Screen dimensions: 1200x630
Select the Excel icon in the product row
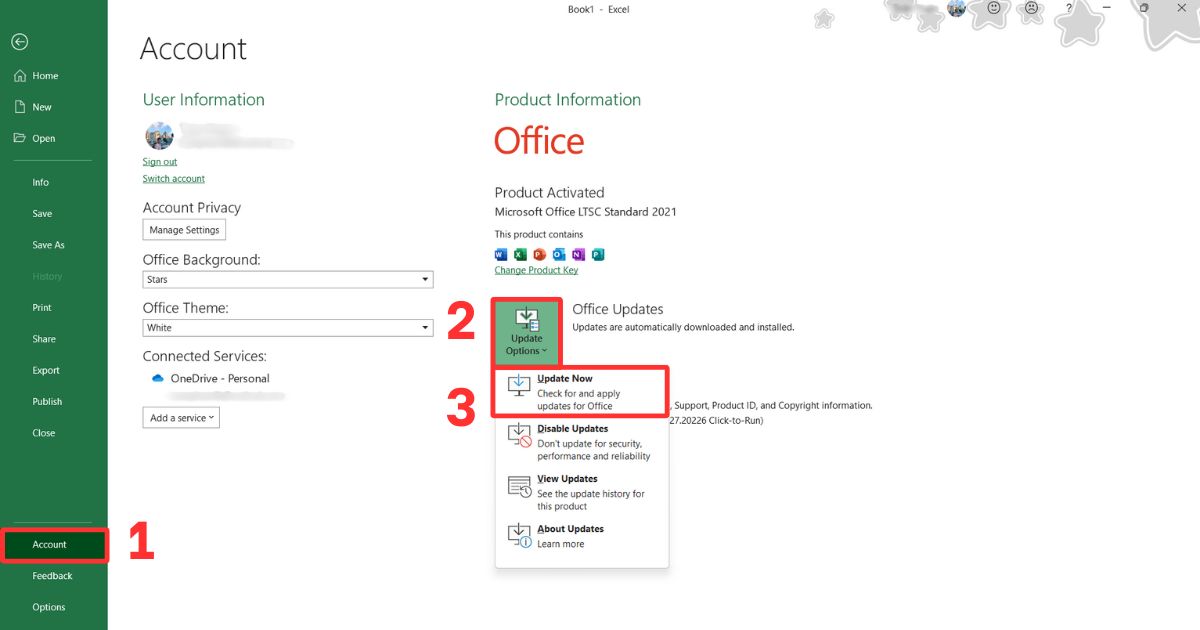pos(520,255)
